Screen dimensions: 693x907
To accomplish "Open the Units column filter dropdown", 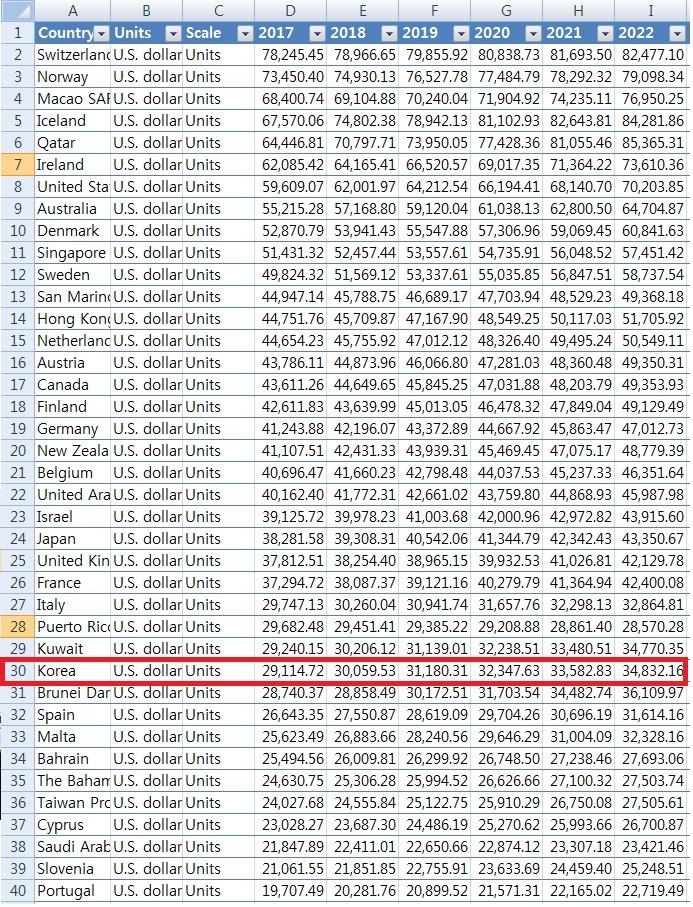I will pos(174,34).
